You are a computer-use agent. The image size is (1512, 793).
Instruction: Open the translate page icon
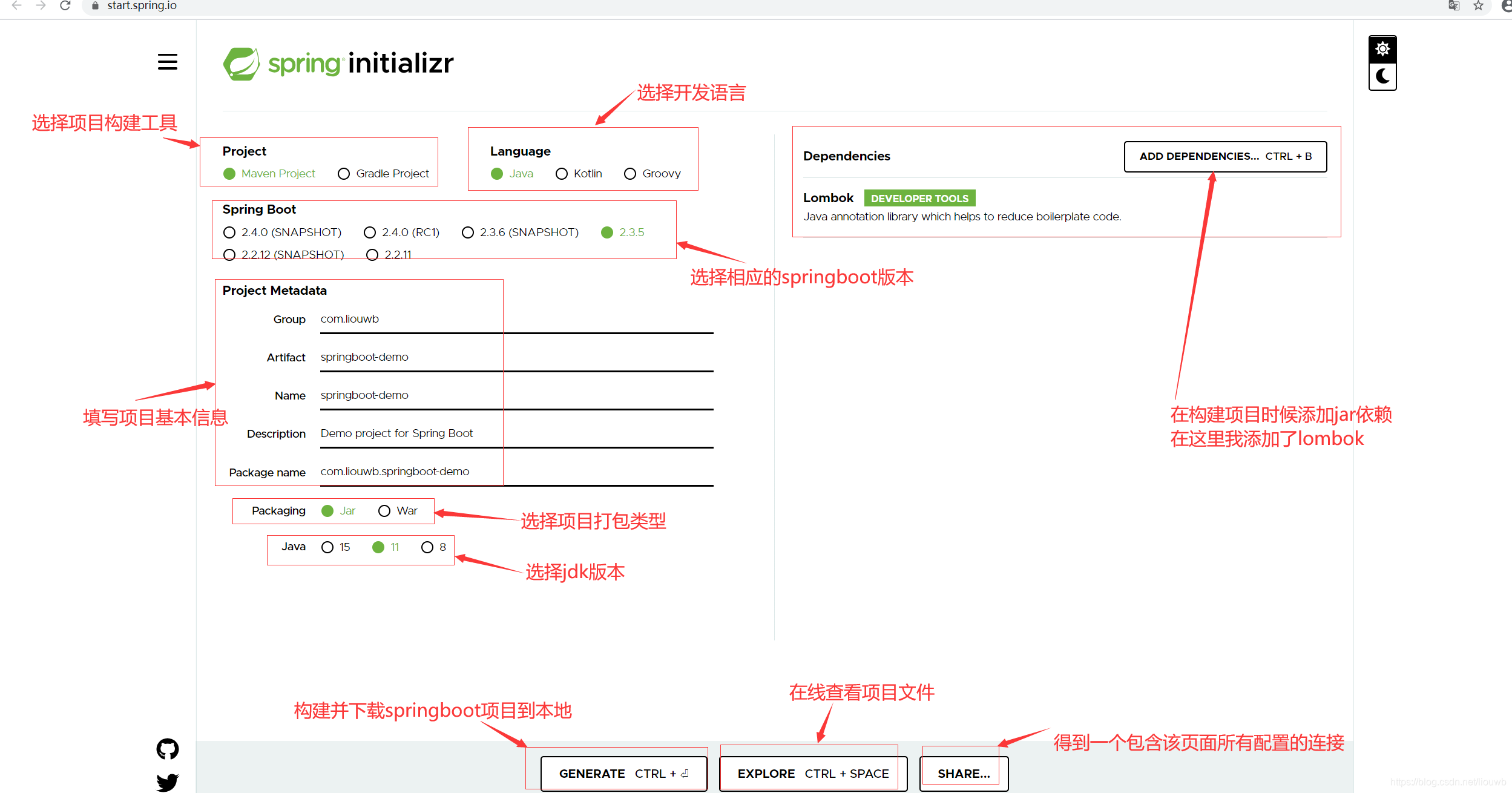click(x=1454, y=5)
